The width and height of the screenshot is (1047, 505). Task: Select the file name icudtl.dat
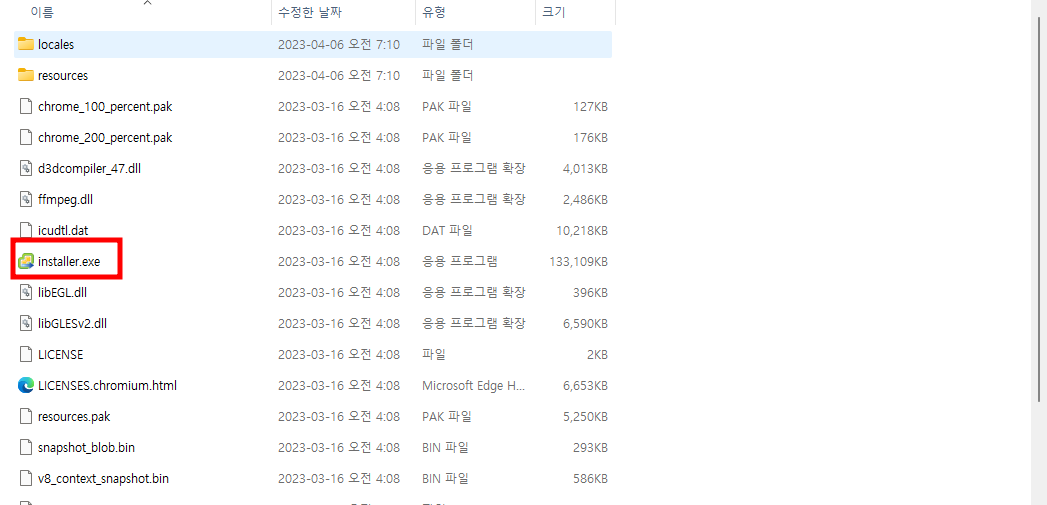pyautogui.click(x=63, y=230)
